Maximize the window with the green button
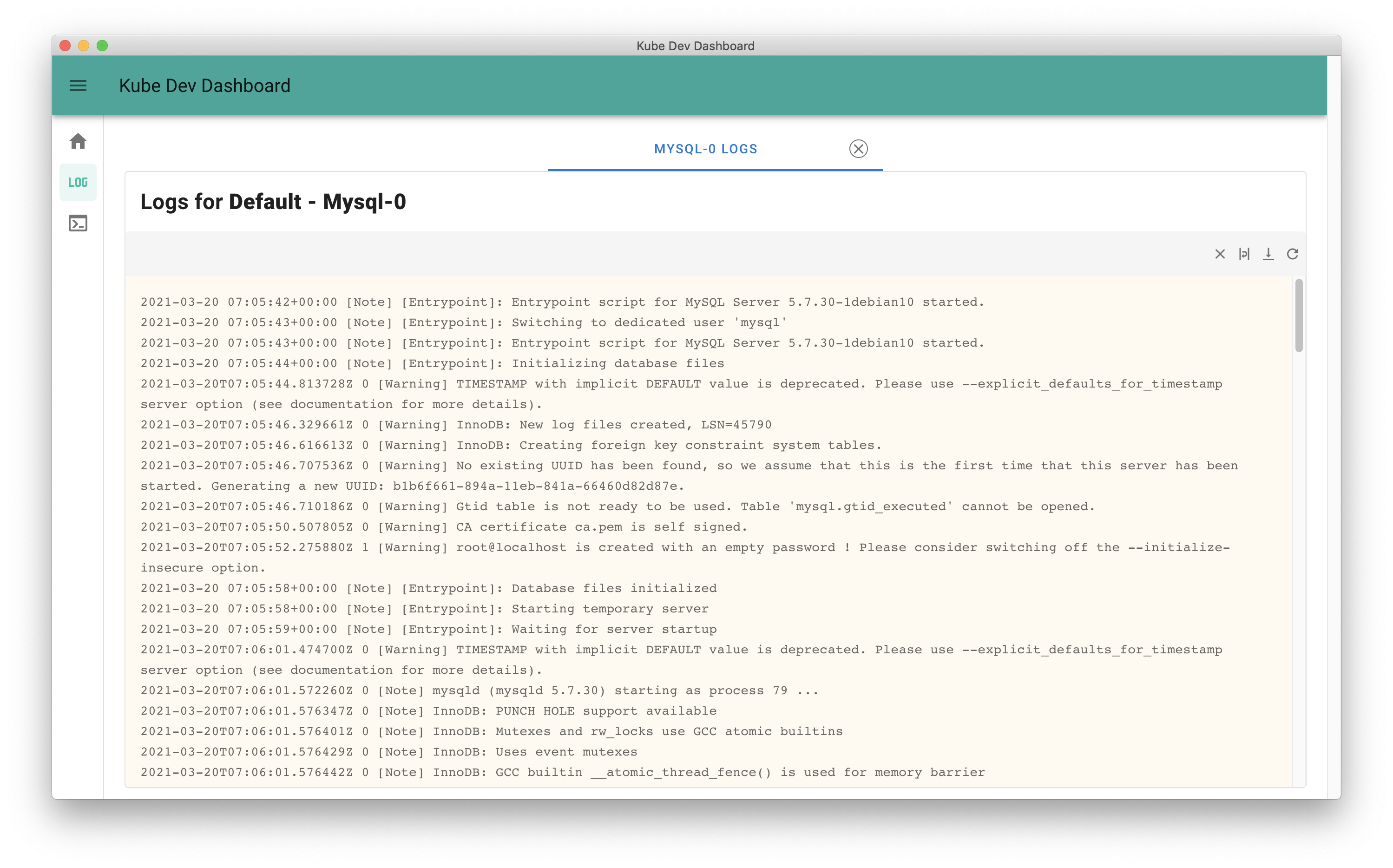The image size is (1393, 868). pyautogui.click(x=102, y=46)
